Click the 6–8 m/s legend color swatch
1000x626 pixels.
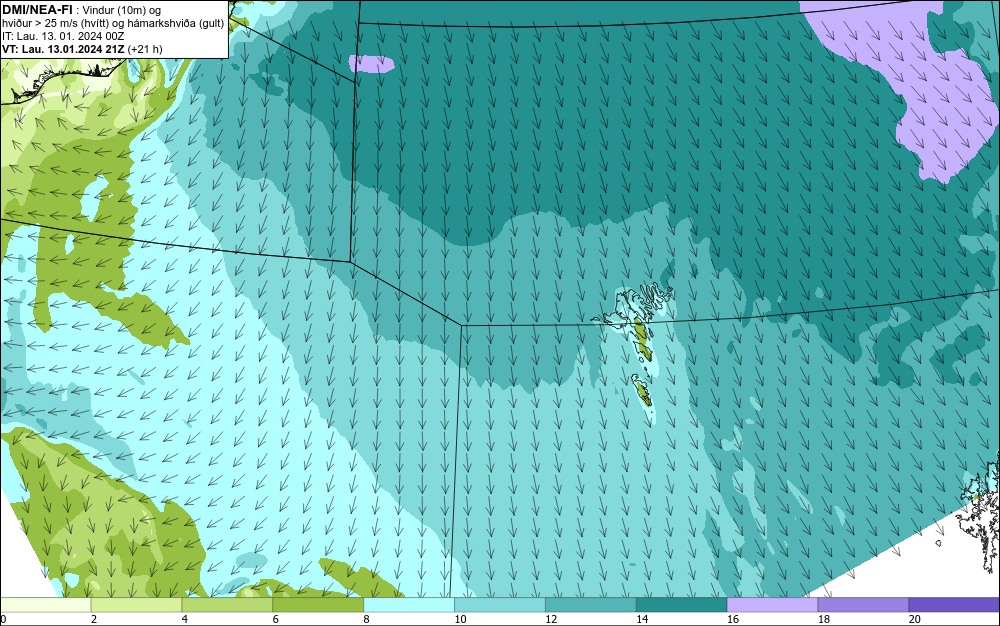tap(318, 604)
